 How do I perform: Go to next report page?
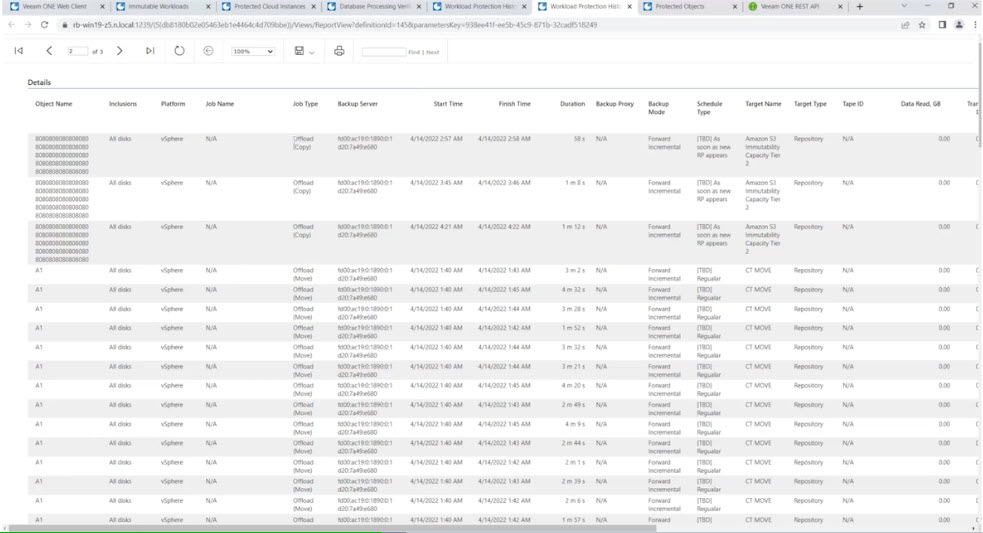point(120,51)
